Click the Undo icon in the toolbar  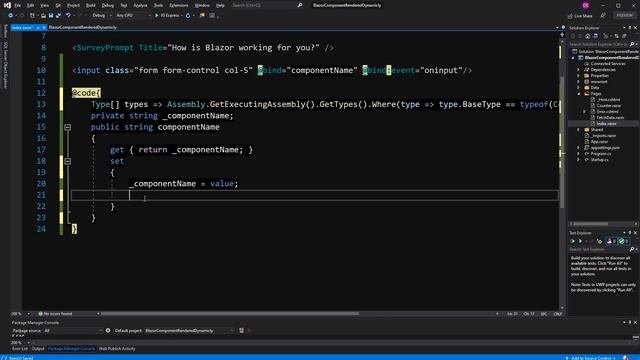[x=68, y=16]
